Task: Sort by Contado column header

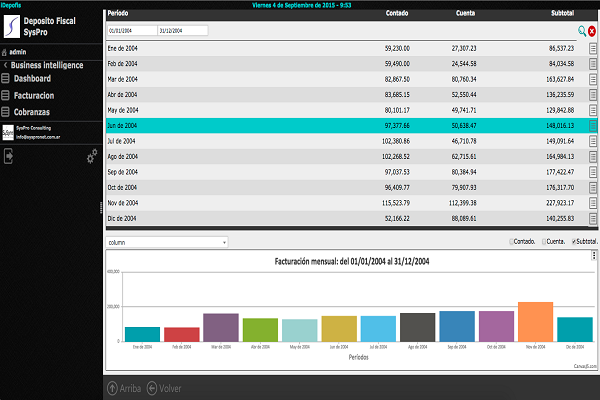Action: pyautogui.click(x=397, y=13)
